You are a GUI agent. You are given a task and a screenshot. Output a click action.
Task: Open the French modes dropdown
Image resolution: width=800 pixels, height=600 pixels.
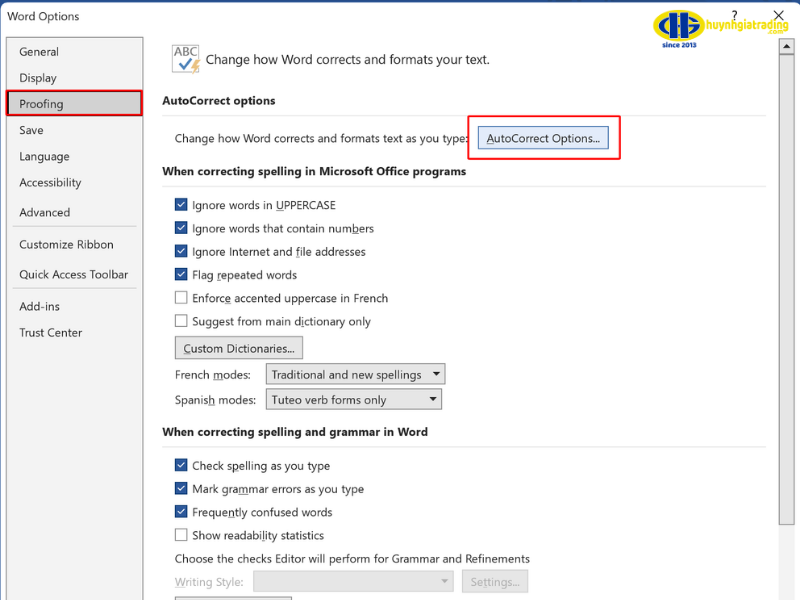[x=437, y=373]
